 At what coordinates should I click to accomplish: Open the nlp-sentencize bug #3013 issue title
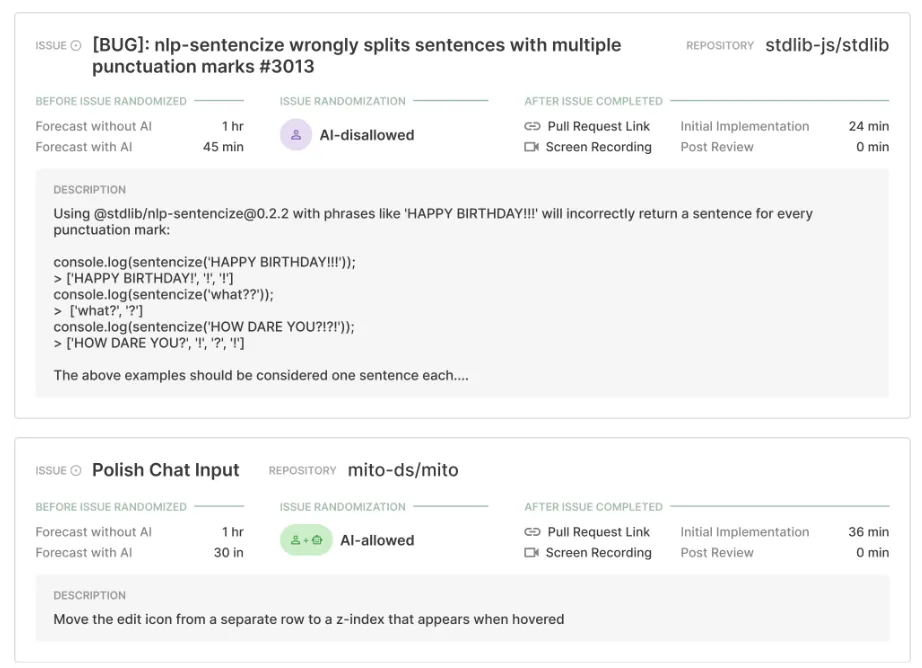(356, 55)
